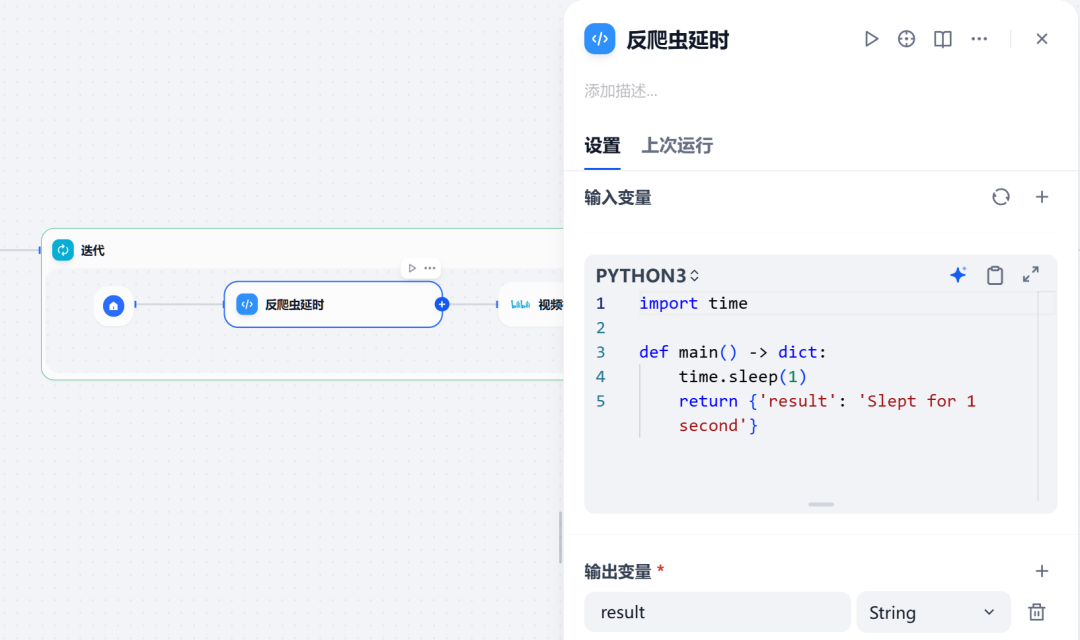Switch to the 设置 tab

tap(602, 146)
